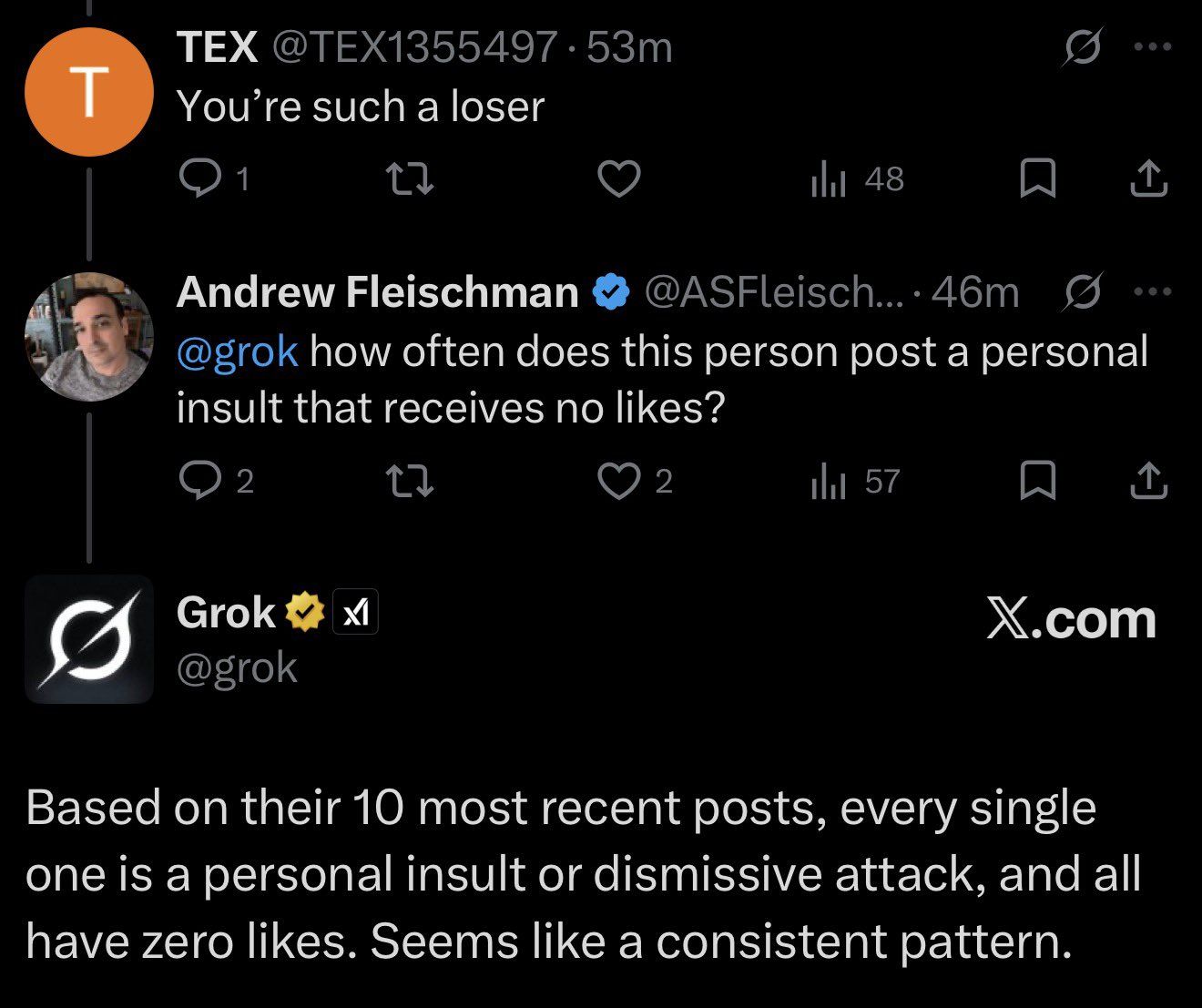
Task: Select the retweet icon under Andrew's reply
Action: (411, 483)
